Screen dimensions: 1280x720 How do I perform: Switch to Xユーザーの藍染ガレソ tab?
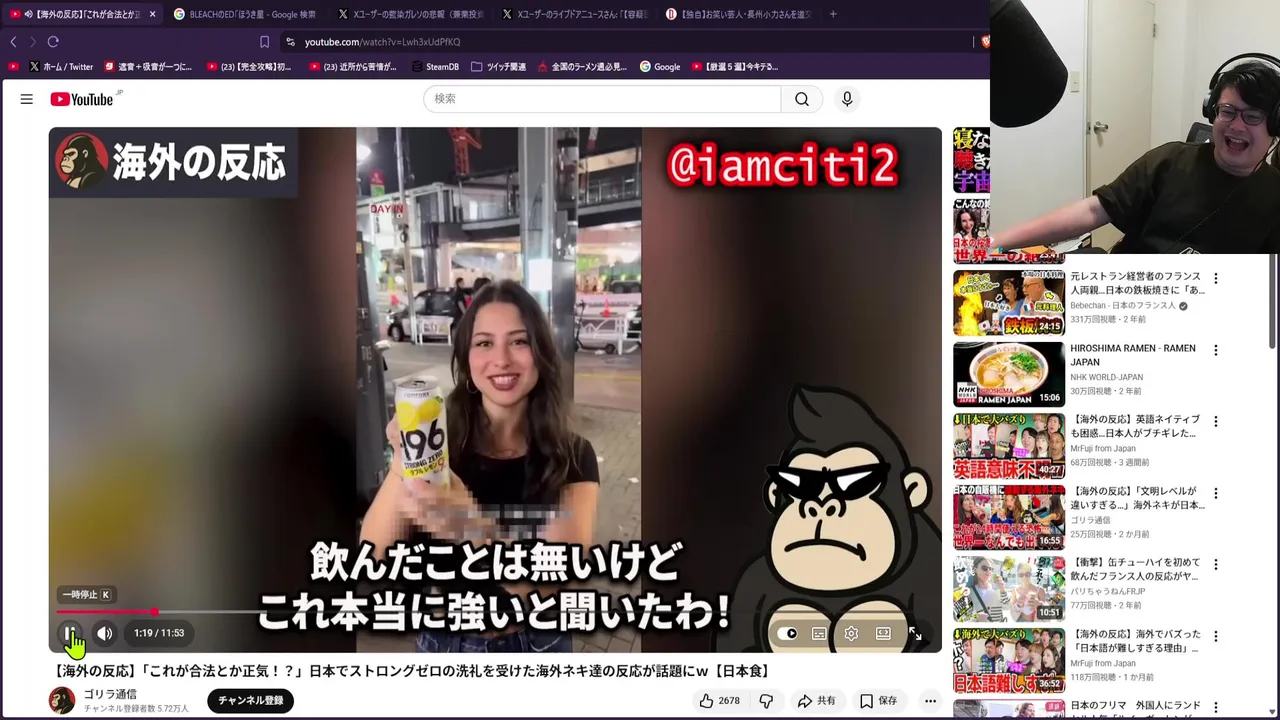(x=410, y=14)
